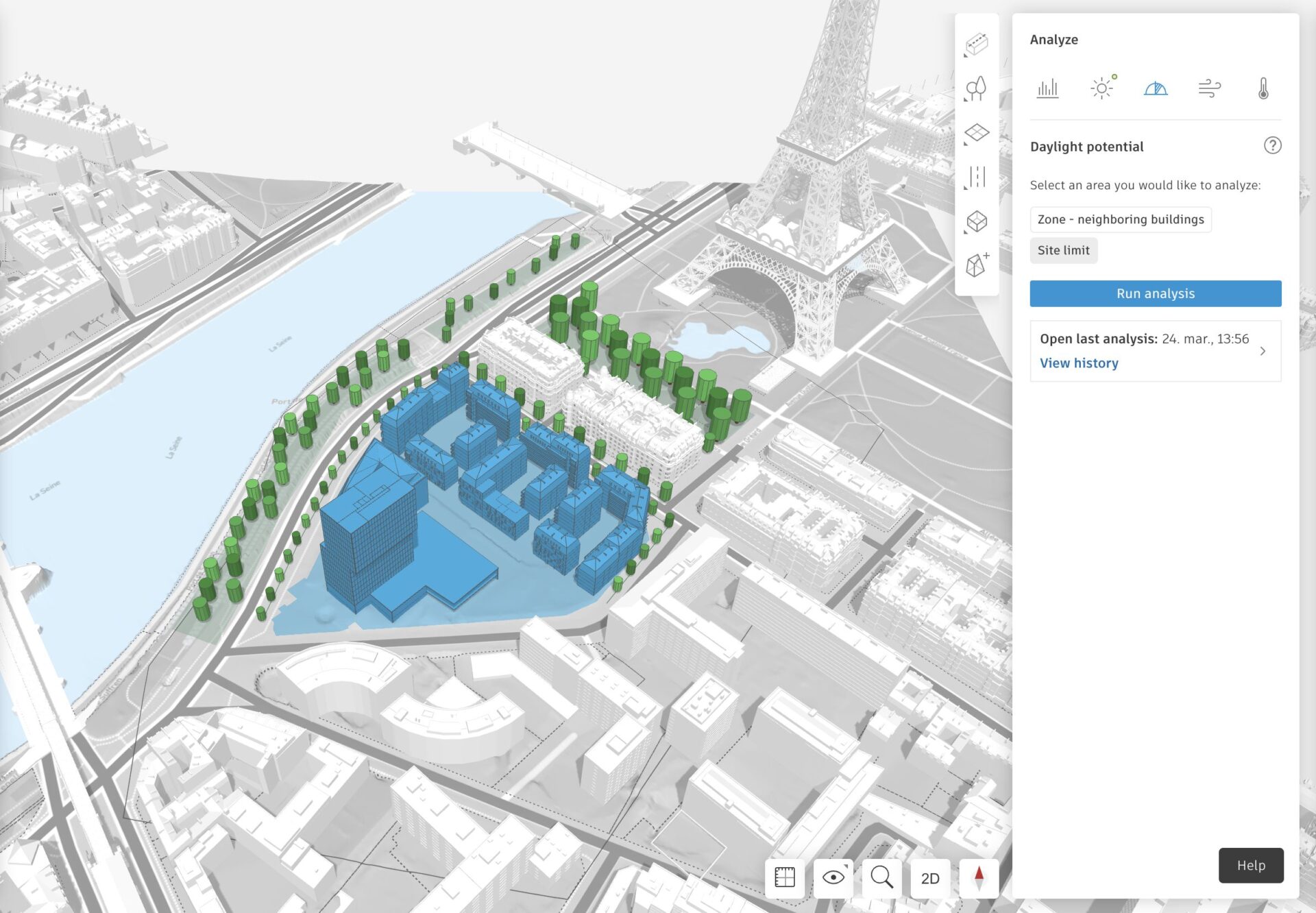Select the 3D box volume tool

pyautogui.click(x=976, y=221)
